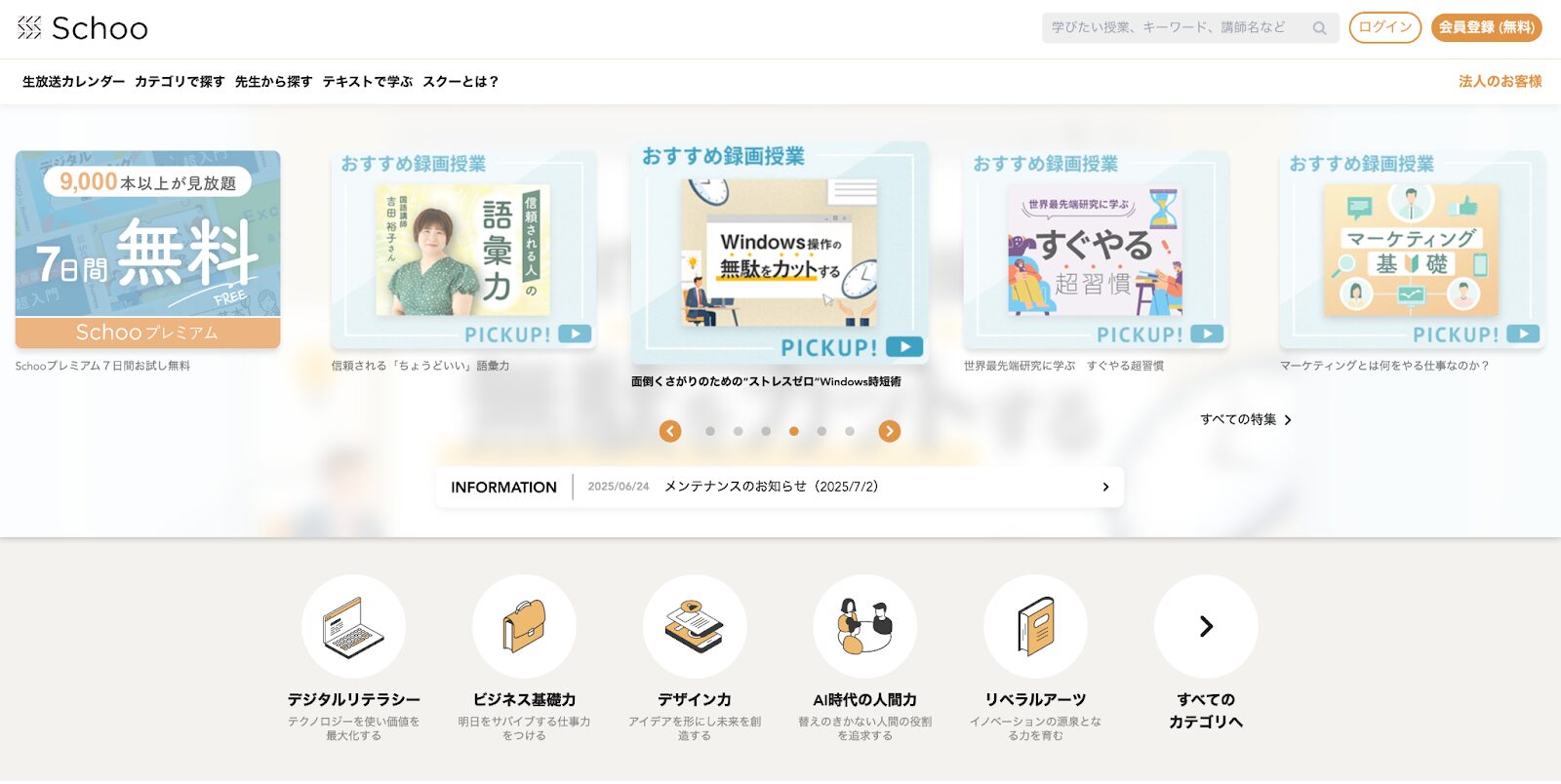Click the ビジネス基礎力 briefcase icon
Image resolution: width=1561 pixels, height=784 pixels.
pyautogui.click(x=524, y=626)
